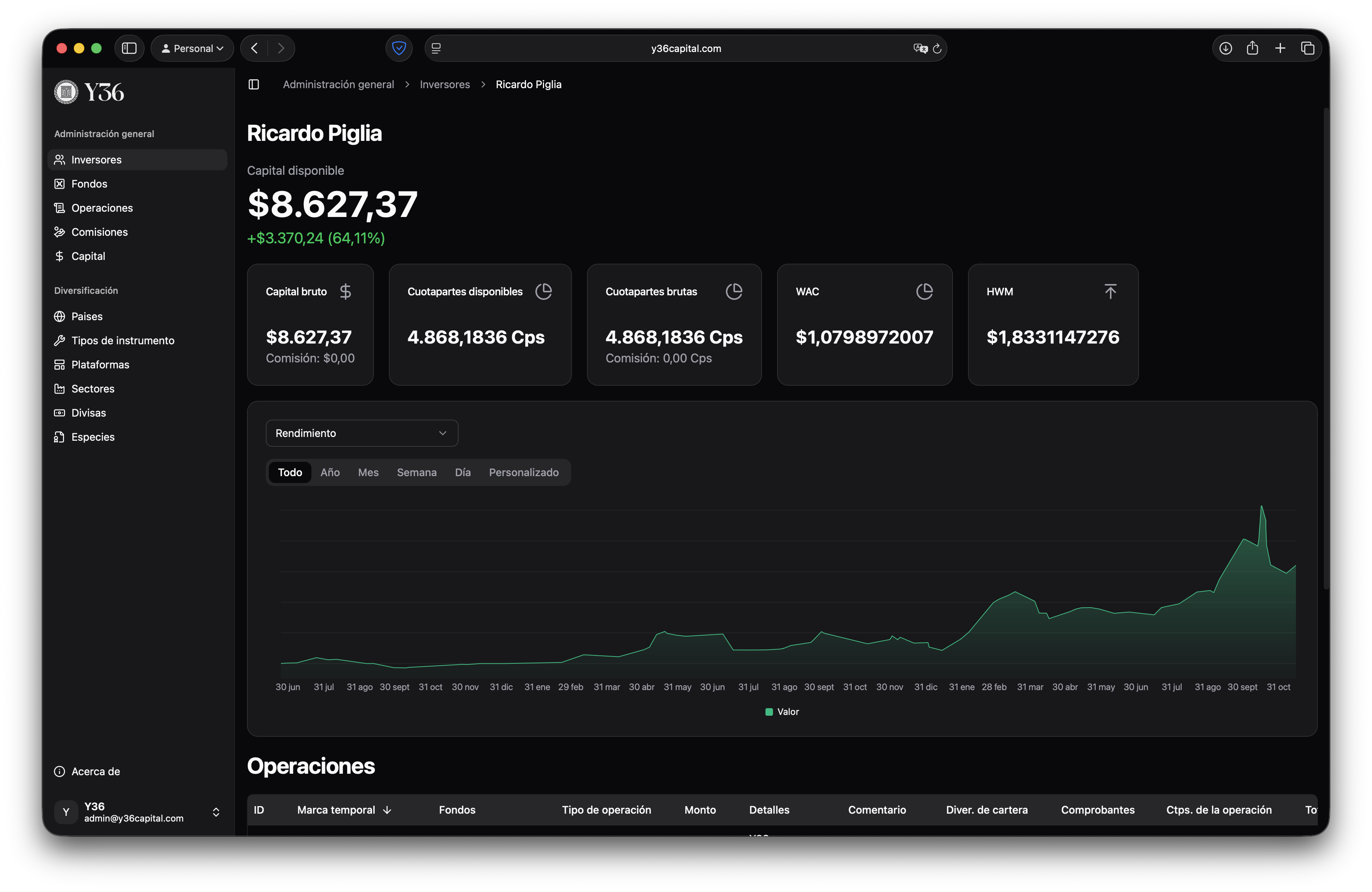Select the Mes time range tab

pos(368,473)
